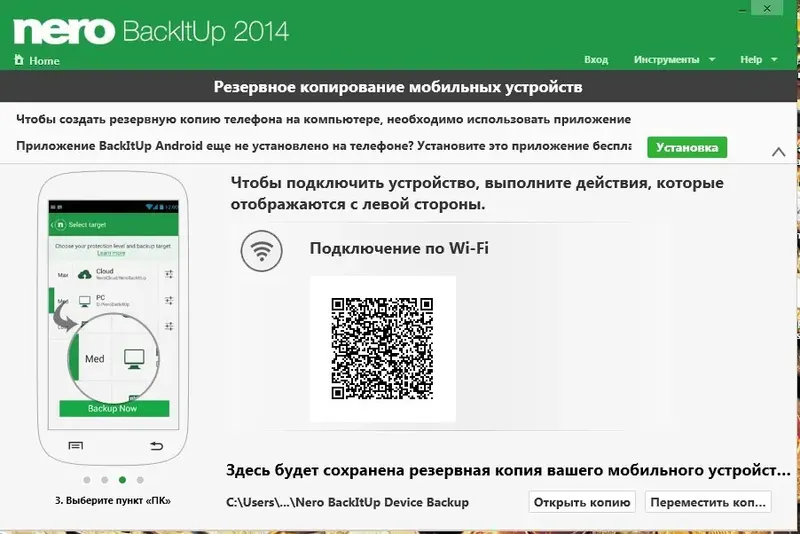Viewport: 800px width, 534px height.
Task: Click backup path C:\Users\...\Nero BackItUp Device Backup
Action: (x=347, y=502)
